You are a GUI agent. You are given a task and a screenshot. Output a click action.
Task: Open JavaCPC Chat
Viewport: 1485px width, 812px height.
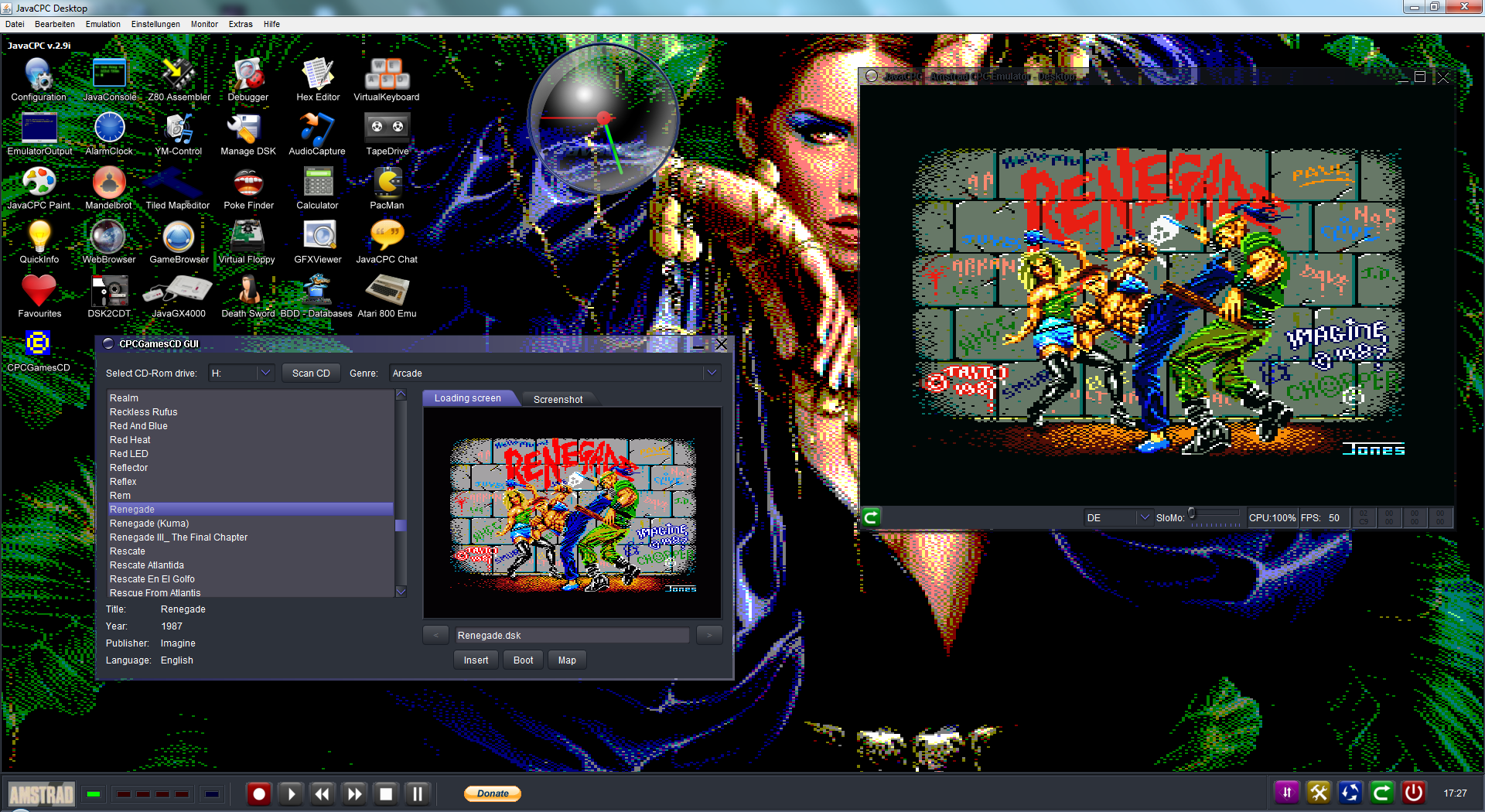387,242
